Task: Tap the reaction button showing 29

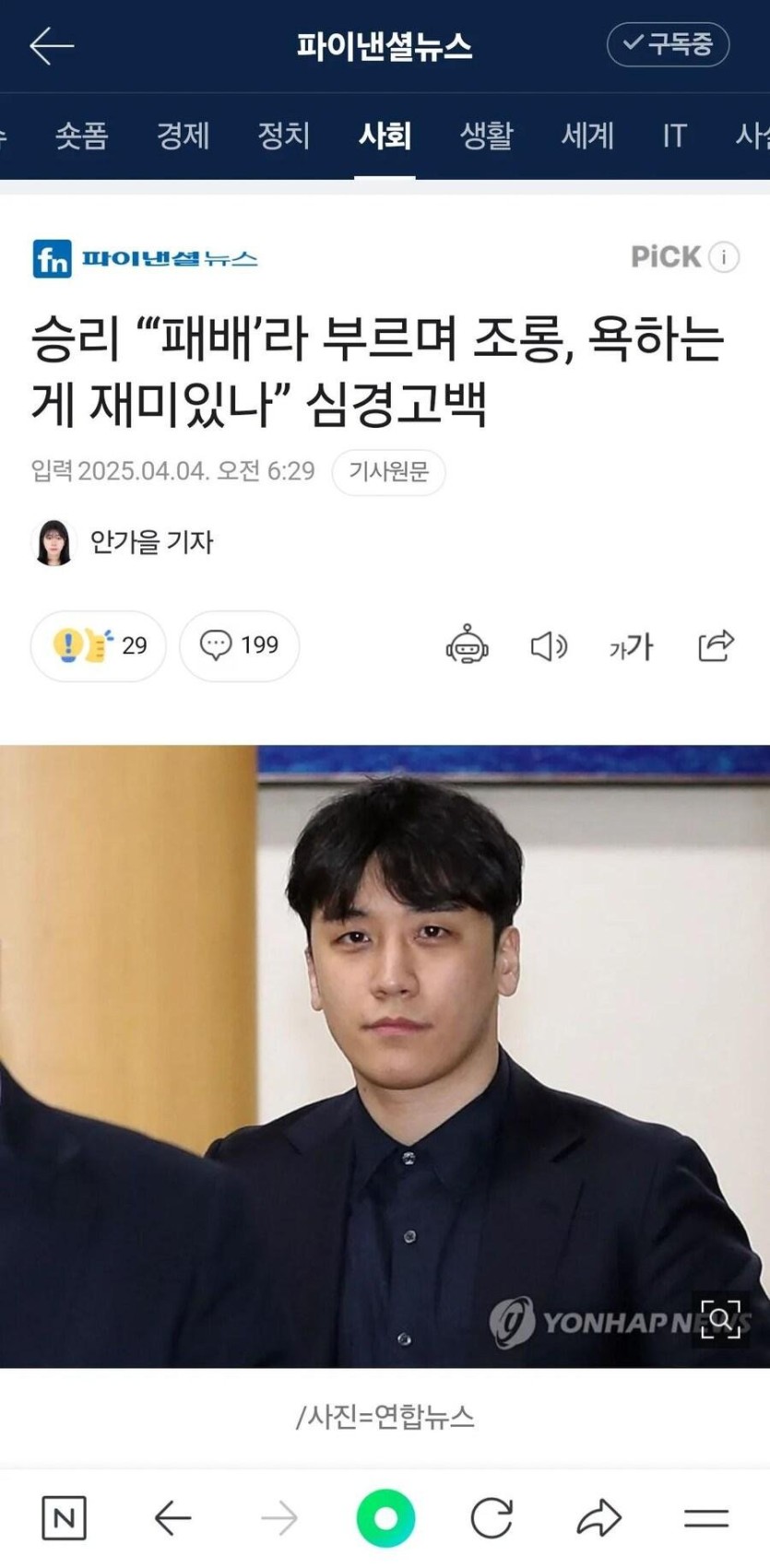Action: click(99, 645)
